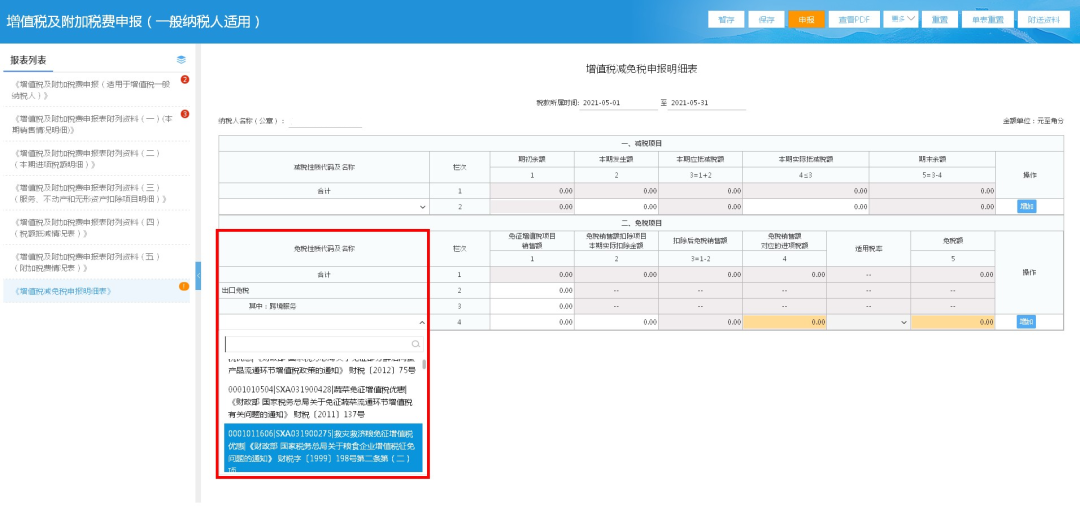Click orange 免税额 cell in row 4

pyautogui.click(x=953, y=321)
